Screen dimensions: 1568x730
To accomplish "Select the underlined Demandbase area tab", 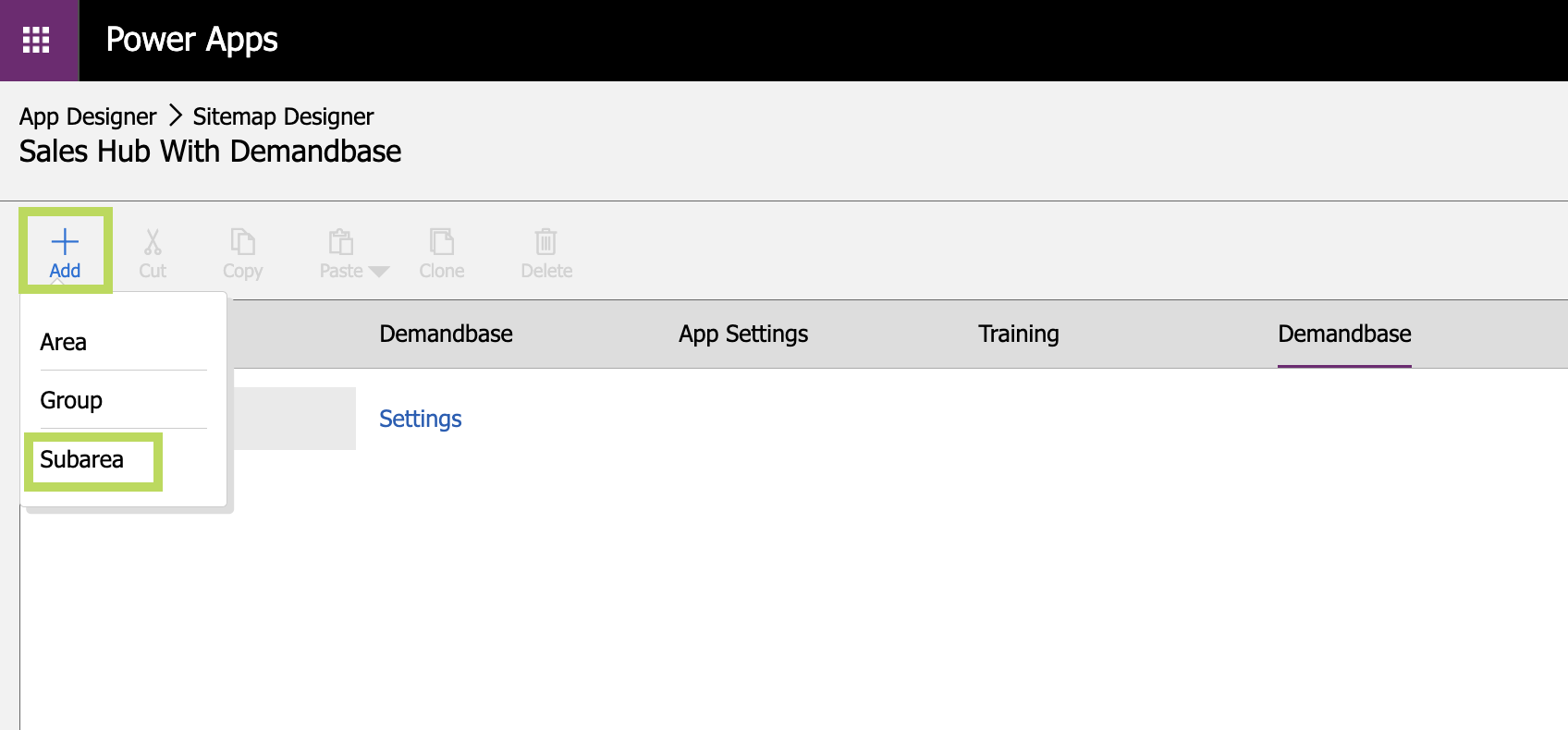I will click(1344, 334).
